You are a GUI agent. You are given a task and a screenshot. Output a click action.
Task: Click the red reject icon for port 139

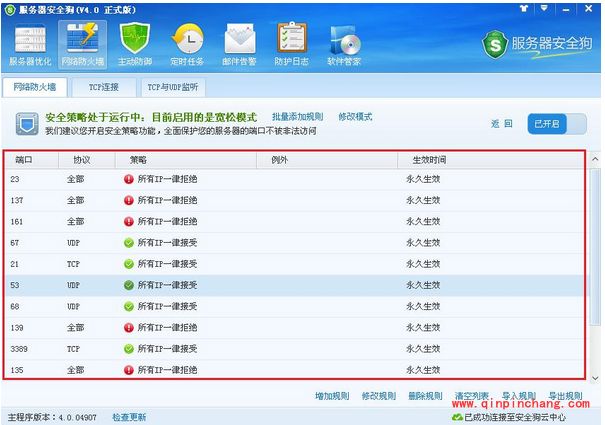(x=128, y=328)
